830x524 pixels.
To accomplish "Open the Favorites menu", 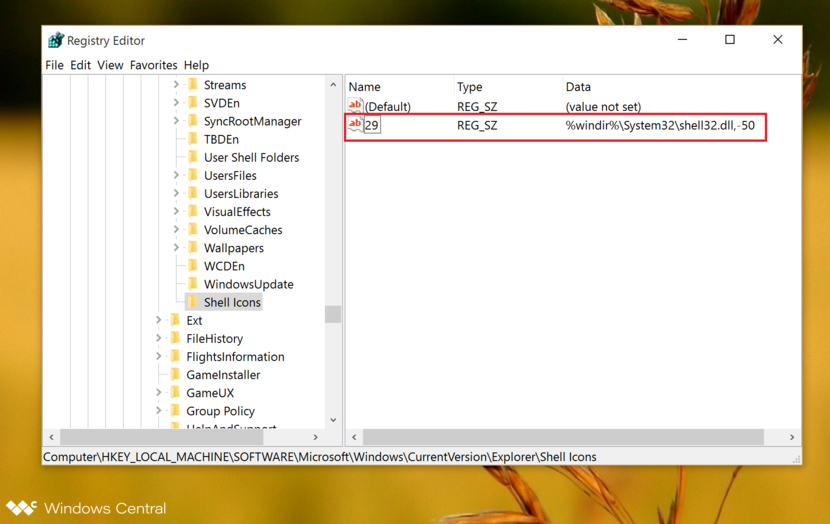I will [154, 65].
